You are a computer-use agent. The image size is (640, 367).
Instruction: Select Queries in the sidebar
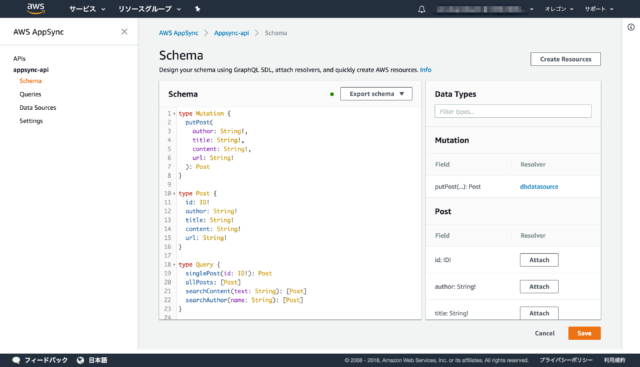(30, 94)
